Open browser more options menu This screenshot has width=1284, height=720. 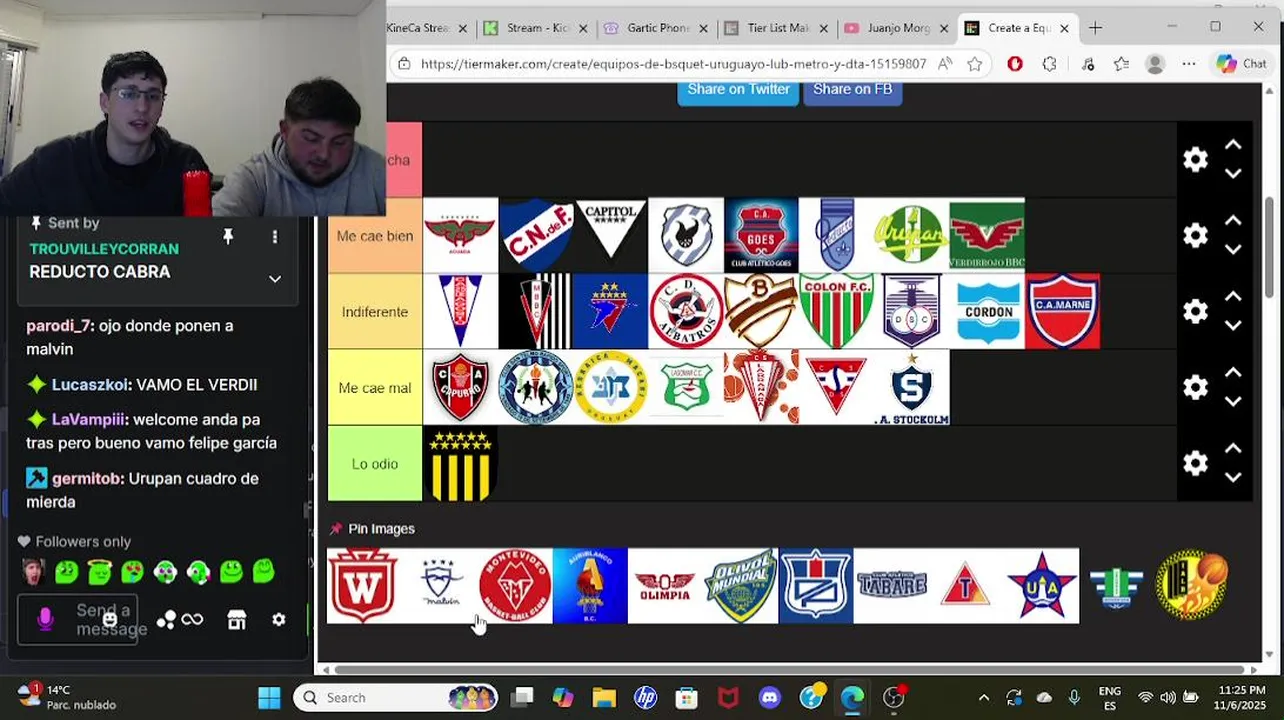(1188, 64)
